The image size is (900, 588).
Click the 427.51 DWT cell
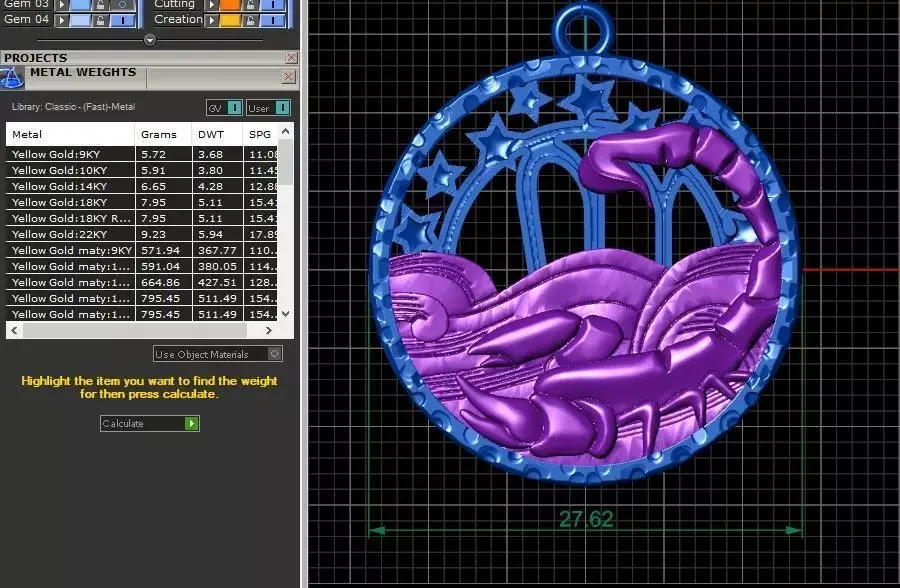218,283
